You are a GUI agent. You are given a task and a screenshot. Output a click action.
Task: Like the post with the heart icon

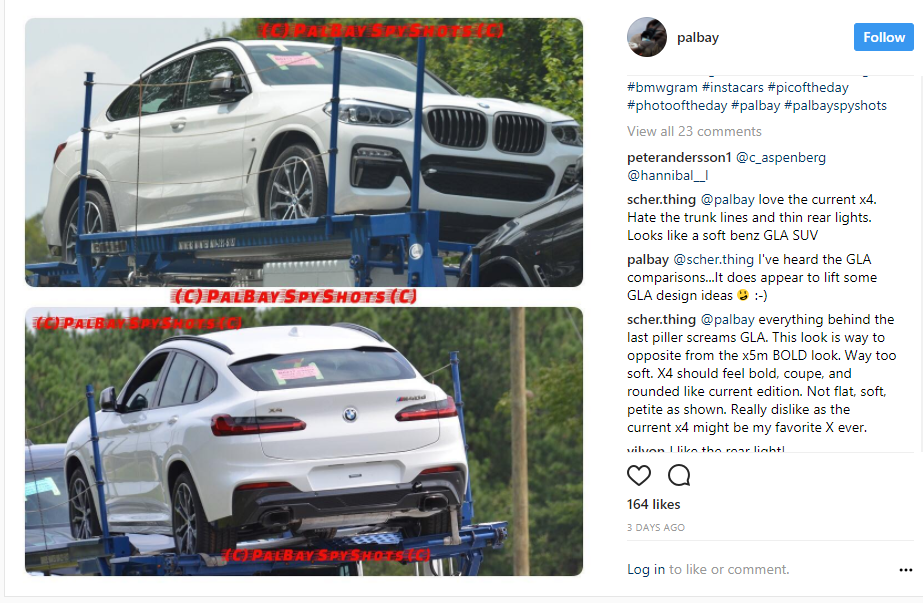coord(639,475)
